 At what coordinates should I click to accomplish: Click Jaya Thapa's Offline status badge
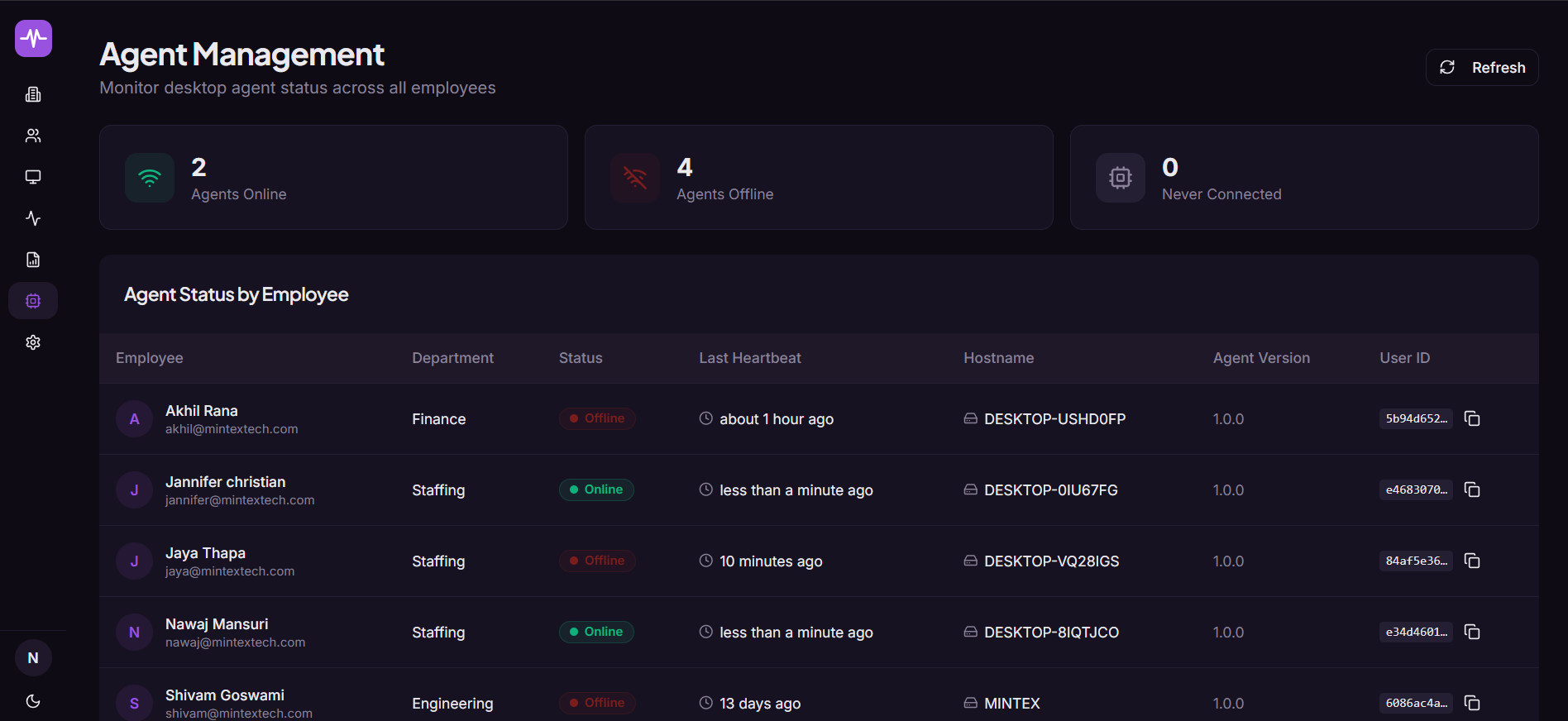click(597, 561)
